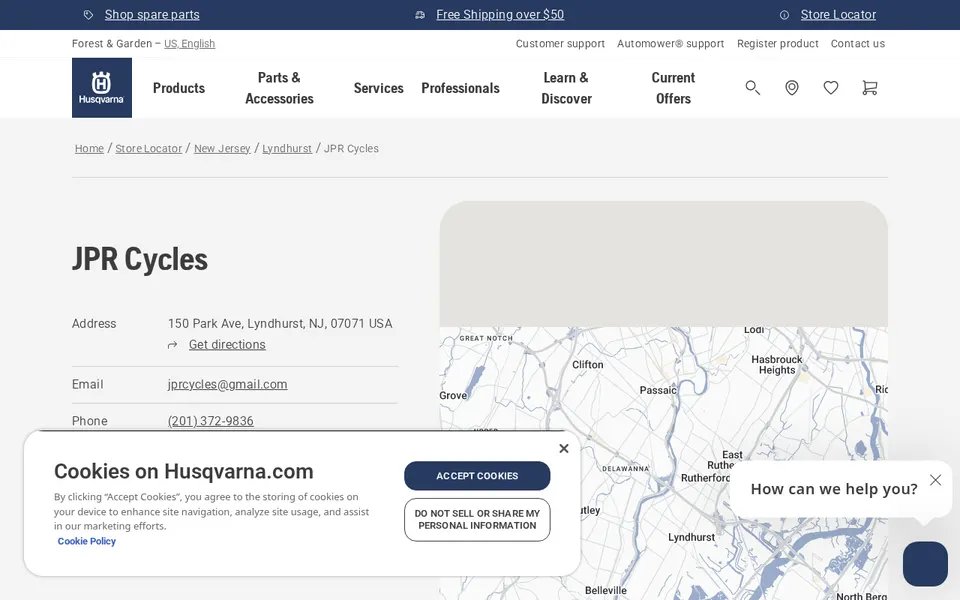
Task: Go to New Jersey breadcrumb
Action: [222, 149]
